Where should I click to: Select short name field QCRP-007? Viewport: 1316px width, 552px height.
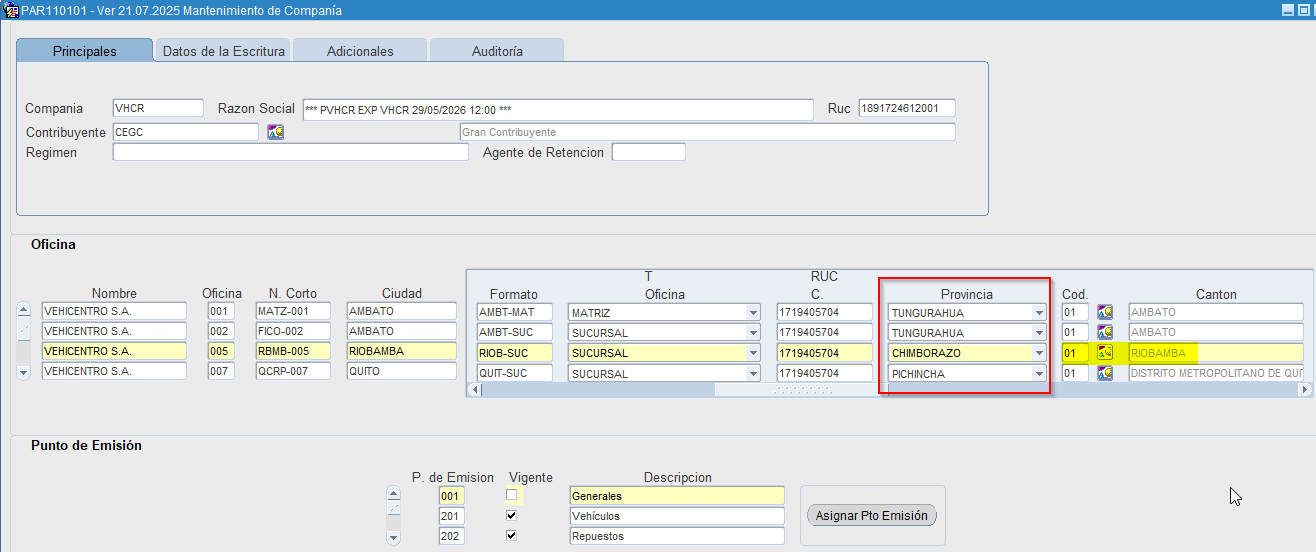(x=293, y=371)
